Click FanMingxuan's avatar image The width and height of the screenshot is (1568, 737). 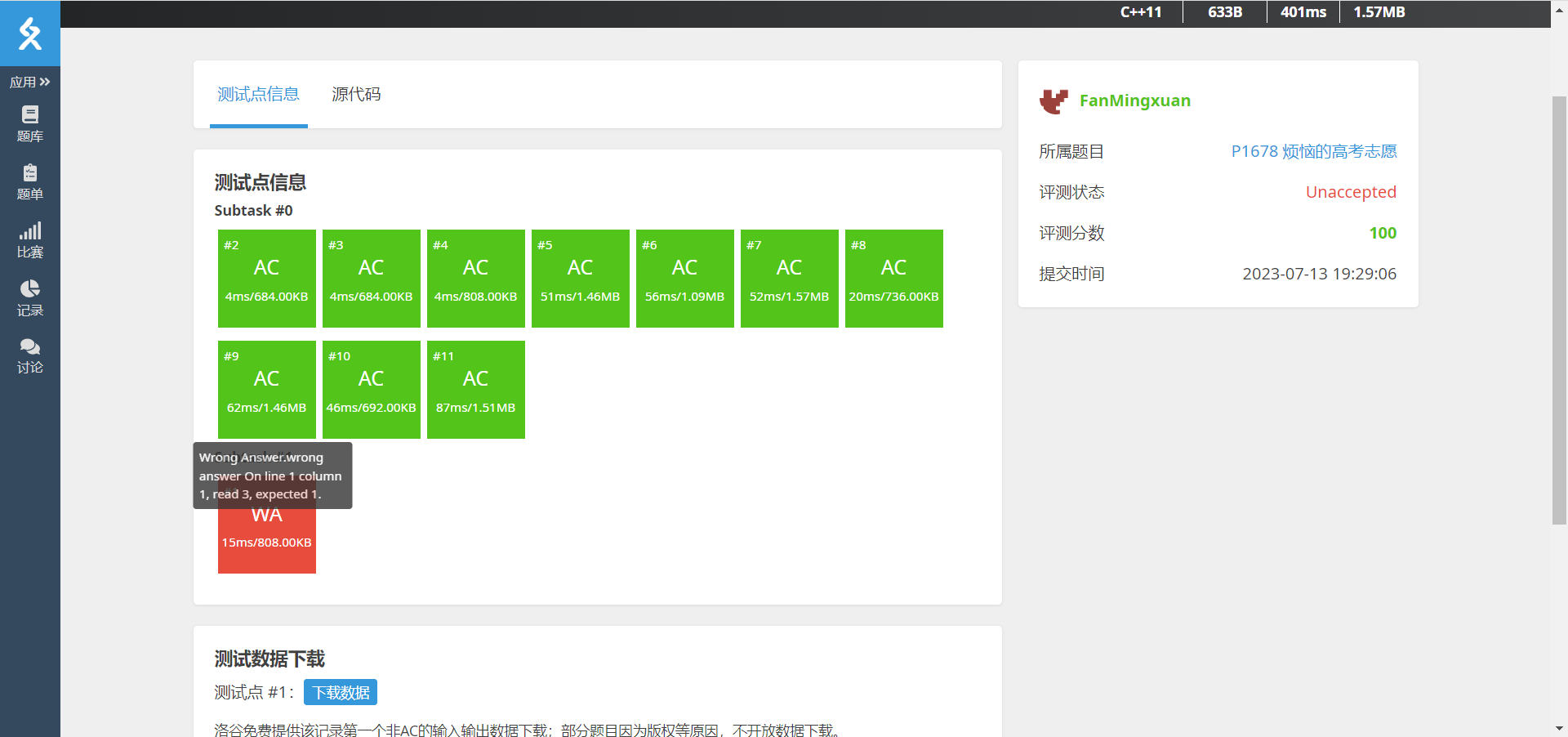point(1053,101)
